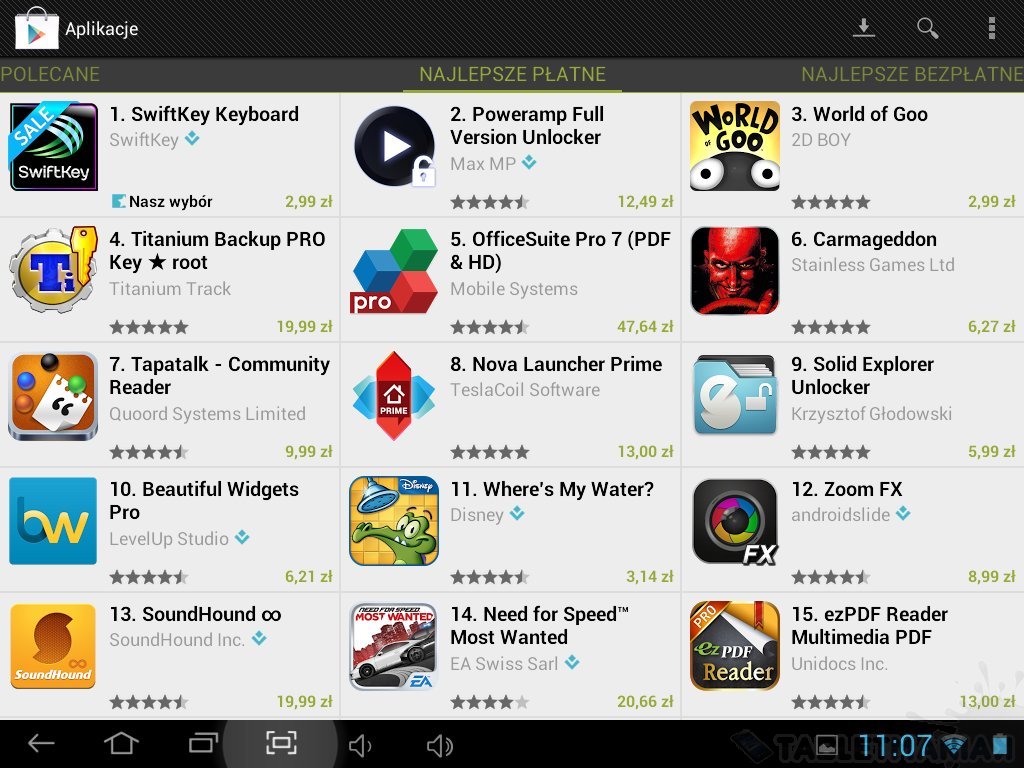
Task: Switch to the POLECANE tab
Action: [x=50, y=74]
